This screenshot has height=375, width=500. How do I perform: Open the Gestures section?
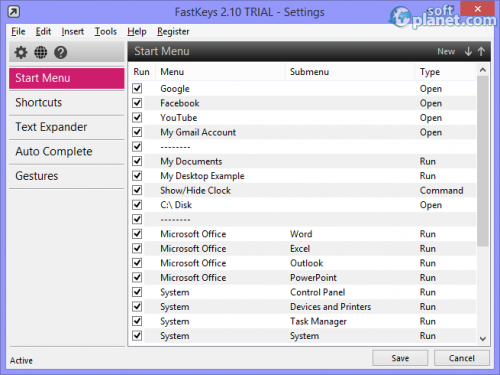click(x=67, y=176)
